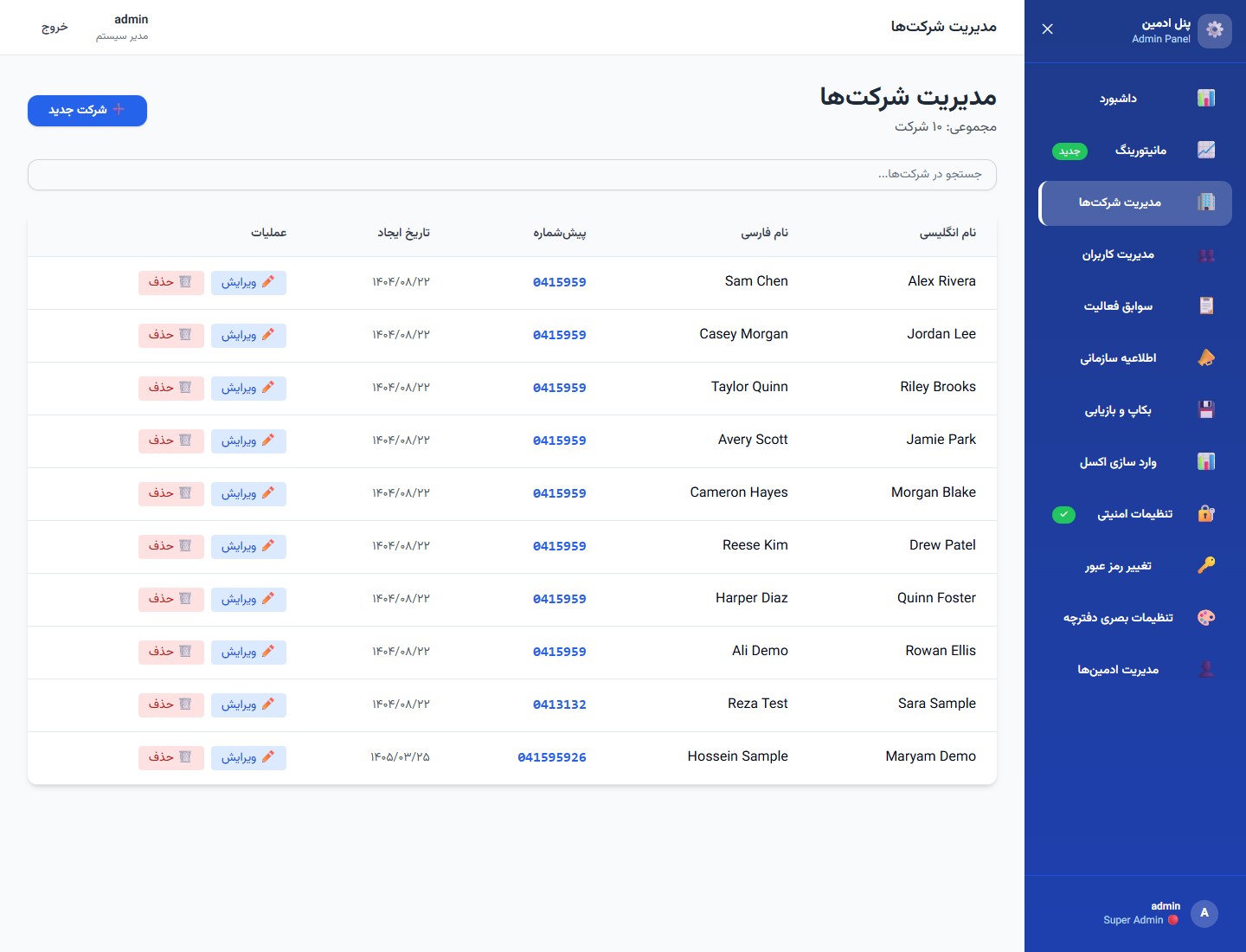The image size is (1246, 952).
Task: Open وارد سازی اکسل menu entry
Action: coord(1135,462)
